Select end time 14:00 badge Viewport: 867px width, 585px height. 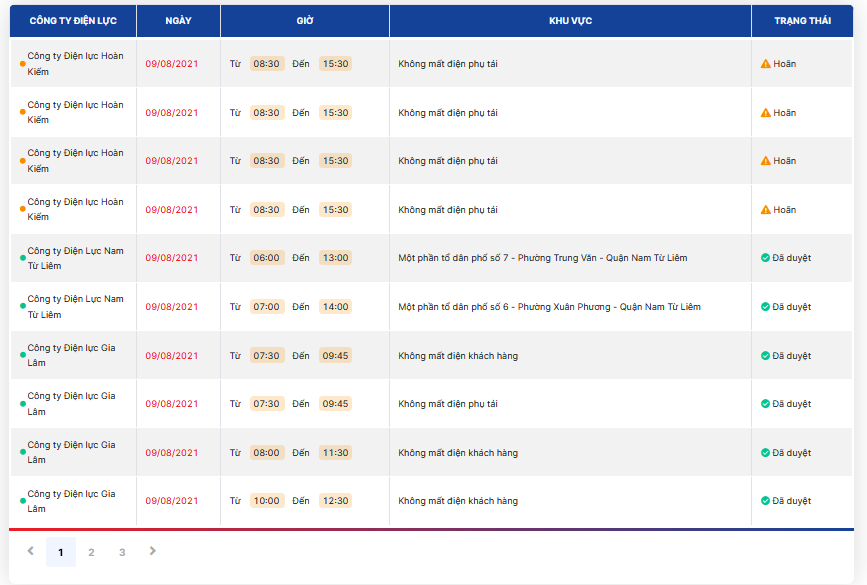click(336, 307)
